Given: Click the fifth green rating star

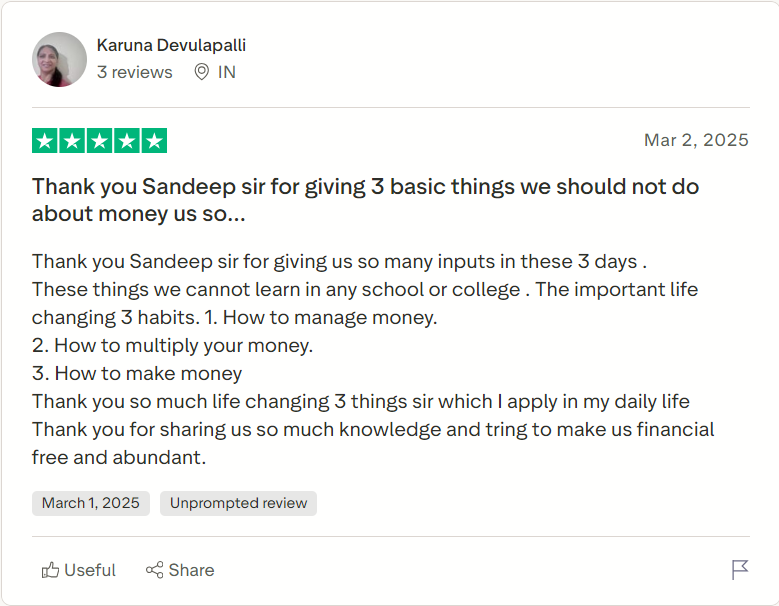Looking at the screenshot, I should pyautogui.click(x=154, y=141).
